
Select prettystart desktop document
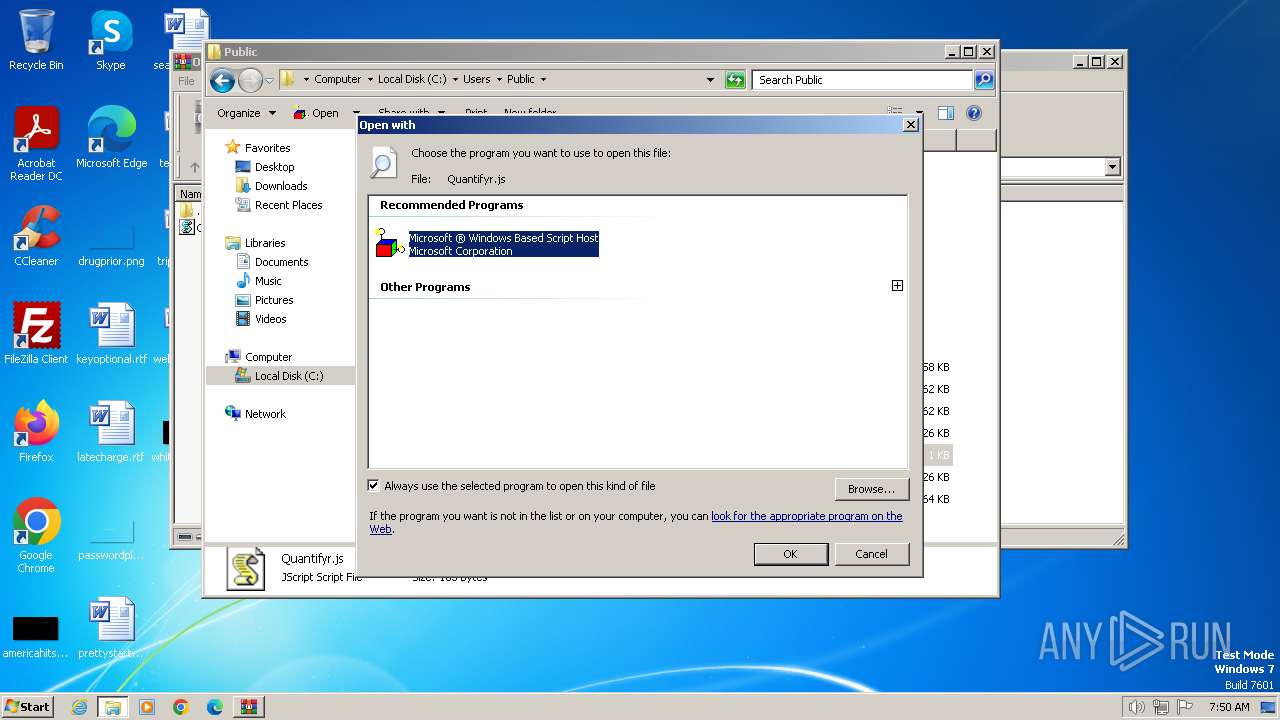[111, 629]
